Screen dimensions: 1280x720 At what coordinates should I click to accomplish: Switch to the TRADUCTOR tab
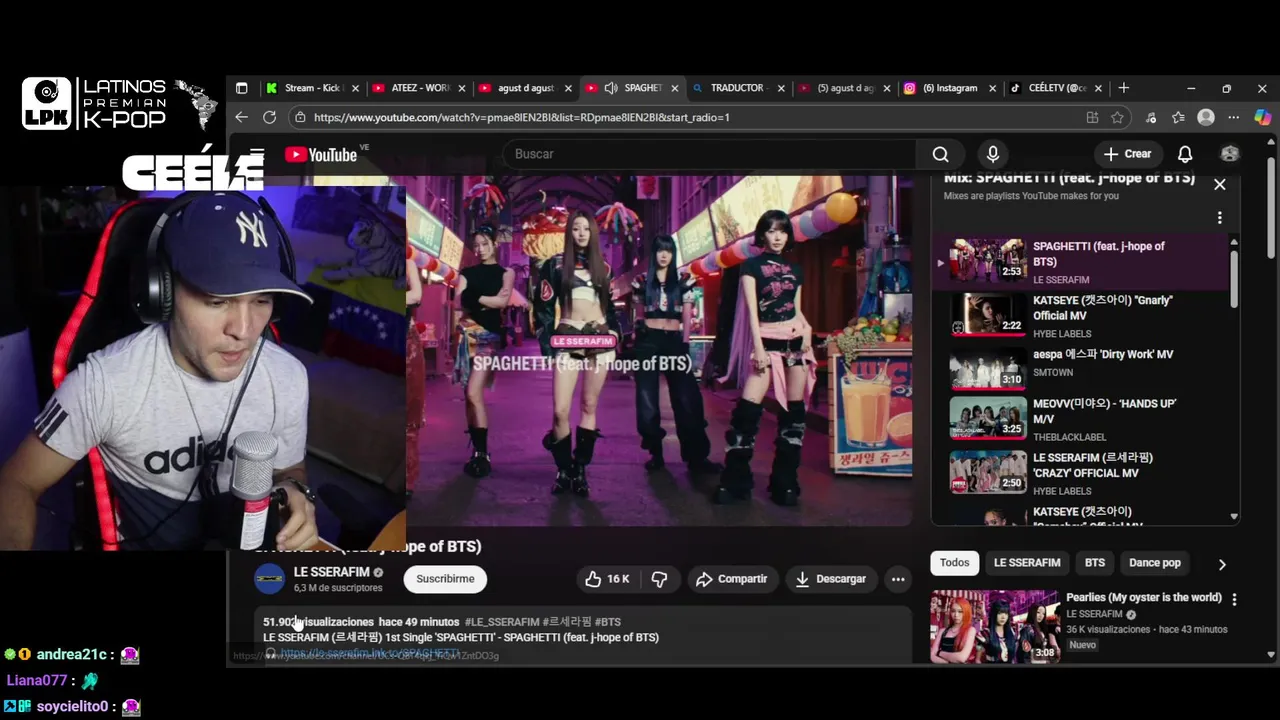point(737,88)
